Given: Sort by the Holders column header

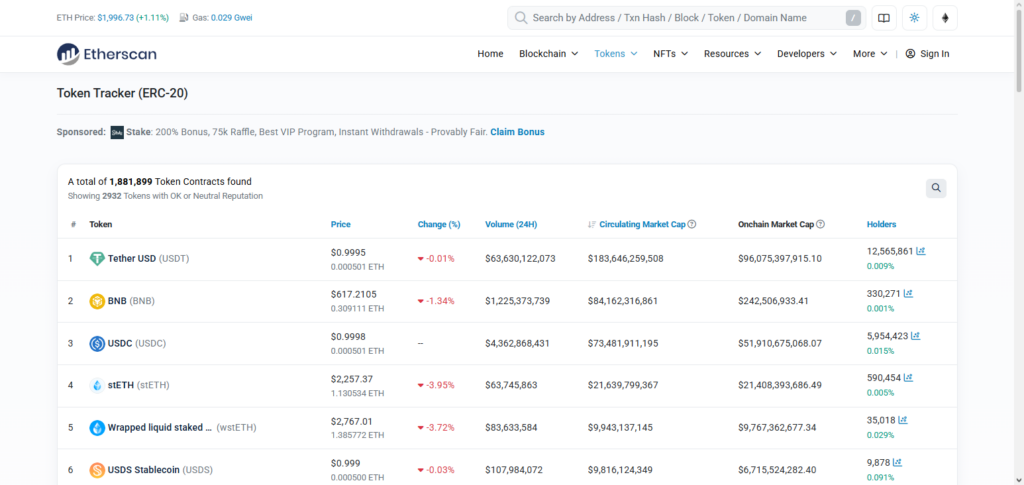Looking at the screenshot, I should [882, 224].
